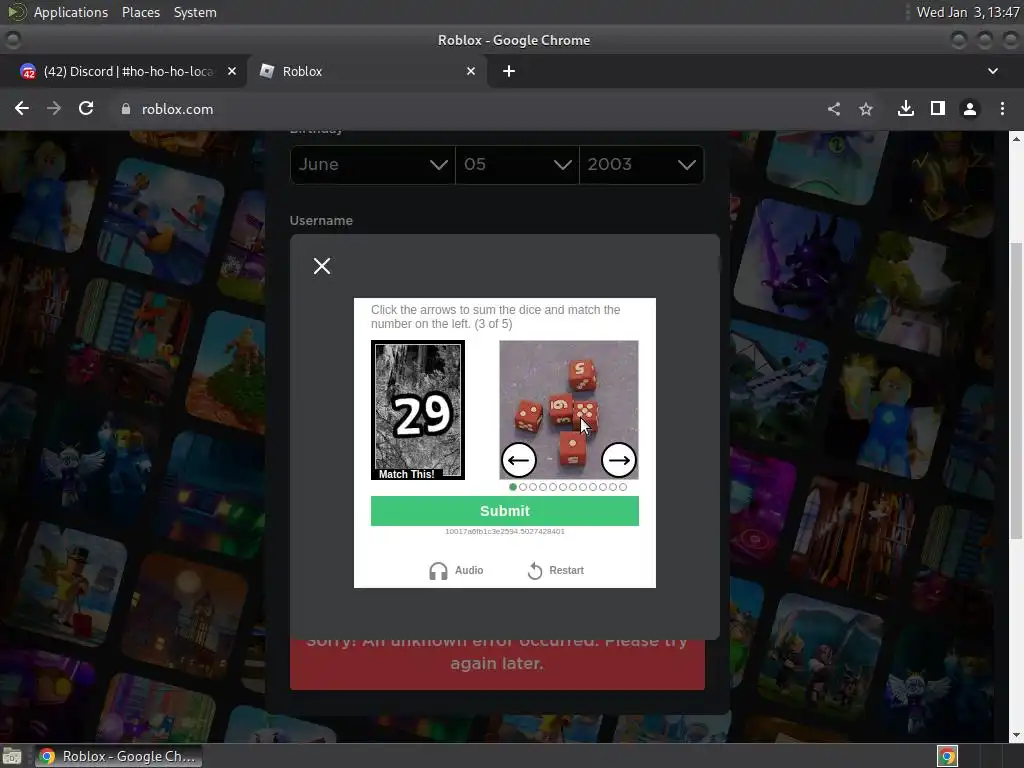Open the Applications menu
1024x768 pixels.
point(71,12)
